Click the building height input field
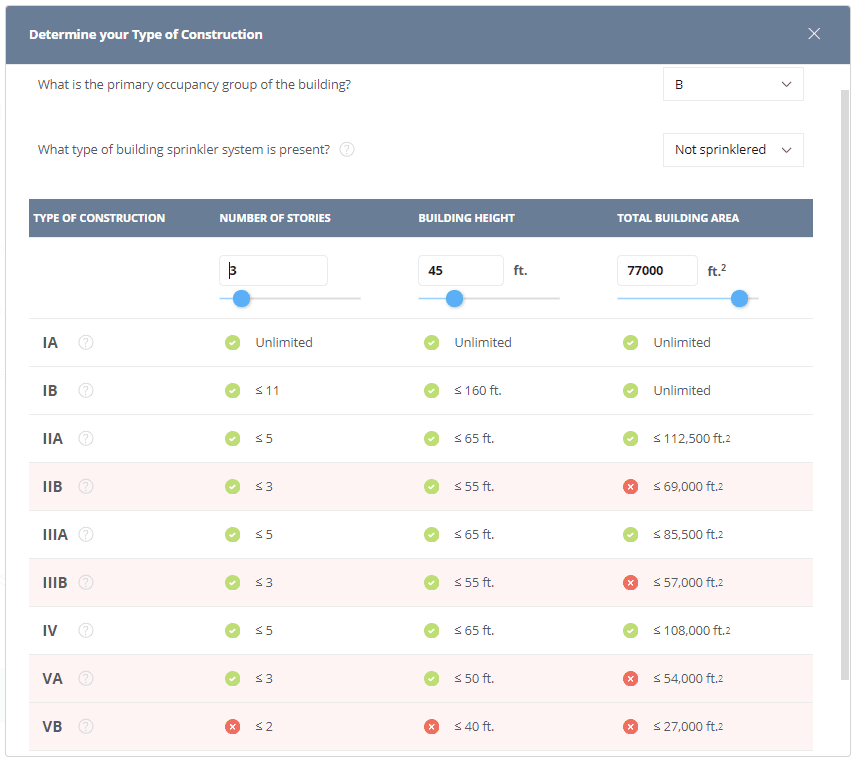This screenshot has height=766, width=856. (x=460, y=271)
